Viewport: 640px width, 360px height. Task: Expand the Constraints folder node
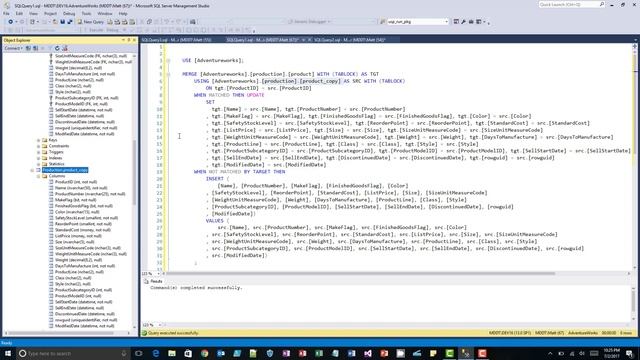pyautogui.click(x=39, y=146)
